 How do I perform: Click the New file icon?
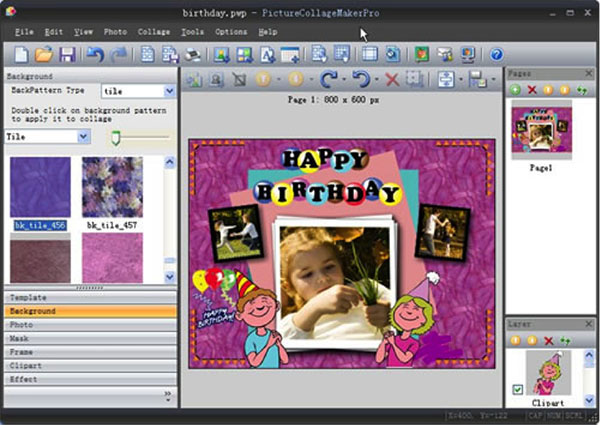(21, 54)
